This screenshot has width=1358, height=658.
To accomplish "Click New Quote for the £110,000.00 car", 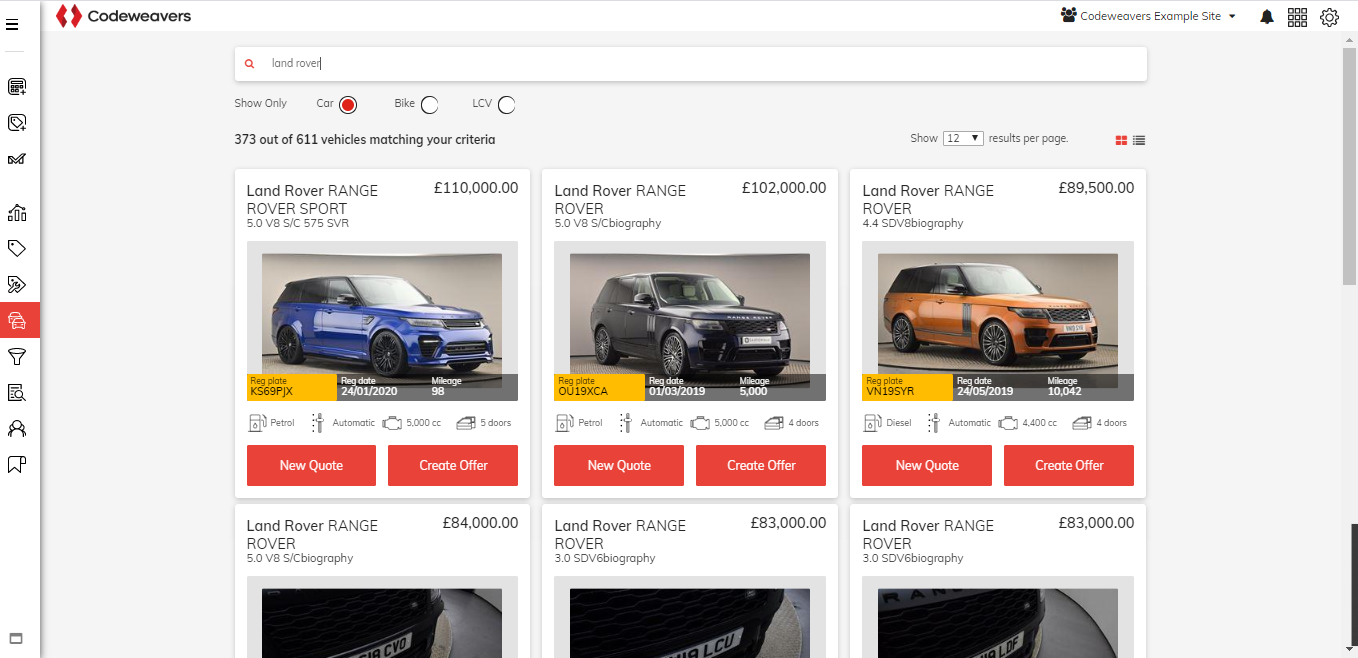I will [x=311, y=465].
